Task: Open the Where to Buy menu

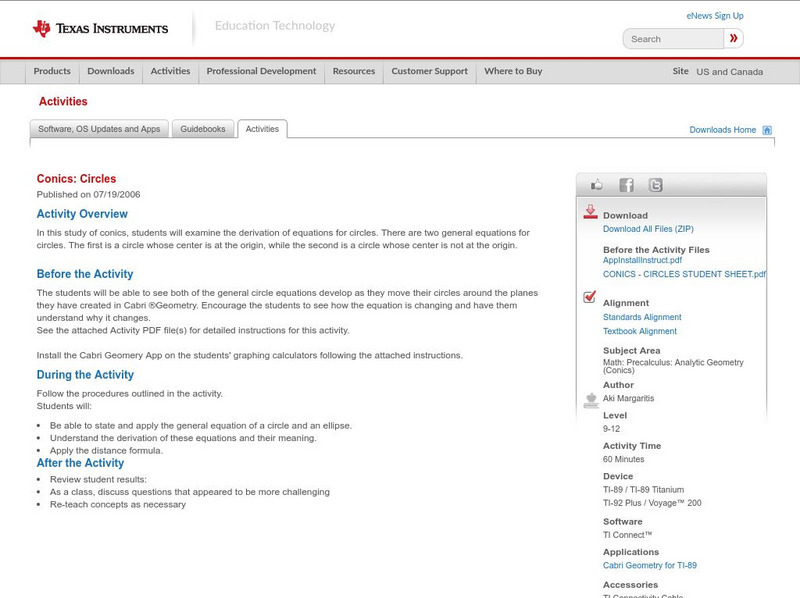Action: (x=513, y=71)
